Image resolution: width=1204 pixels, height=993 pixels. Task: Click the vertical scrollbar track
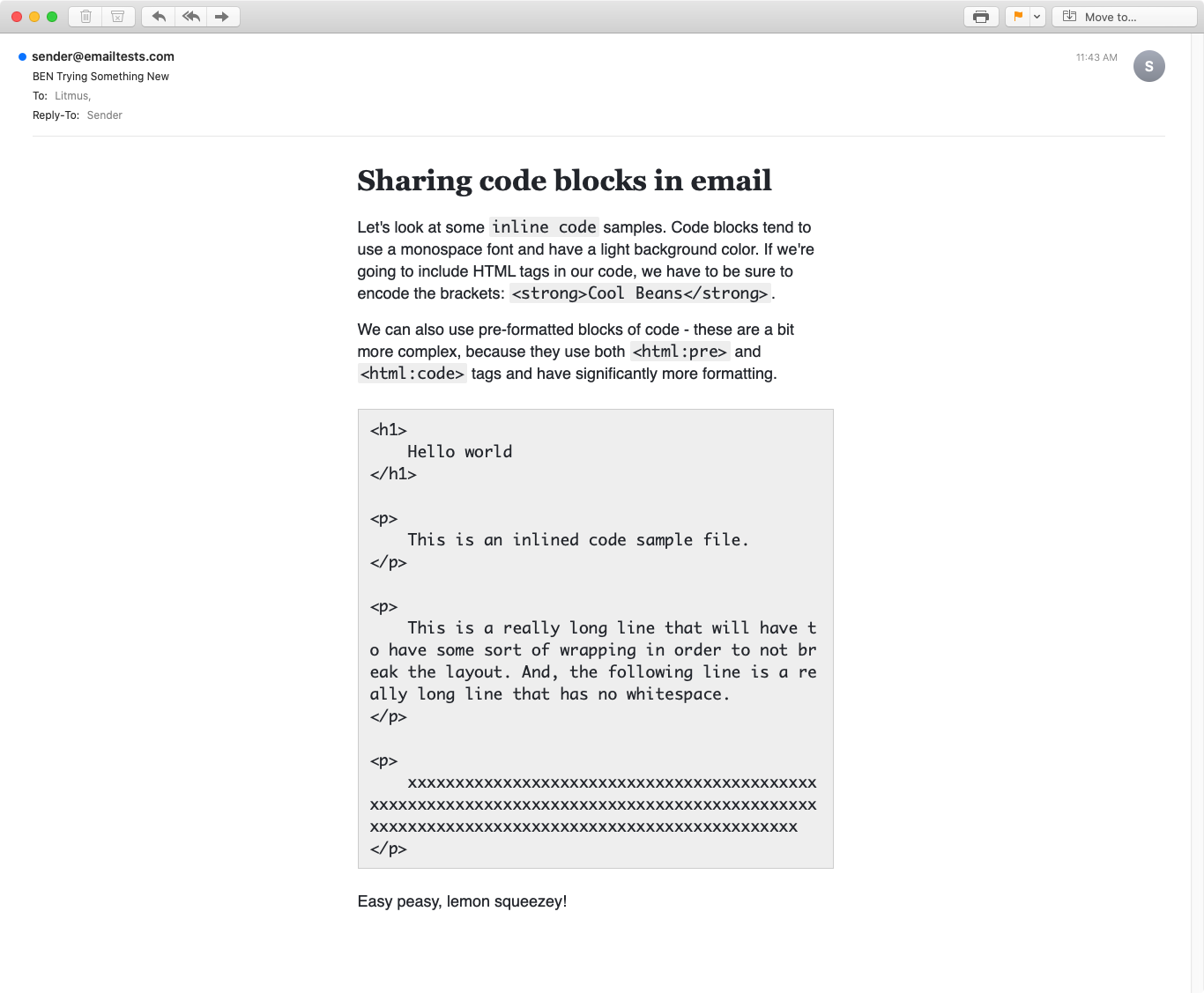(x=1197, y=513)
